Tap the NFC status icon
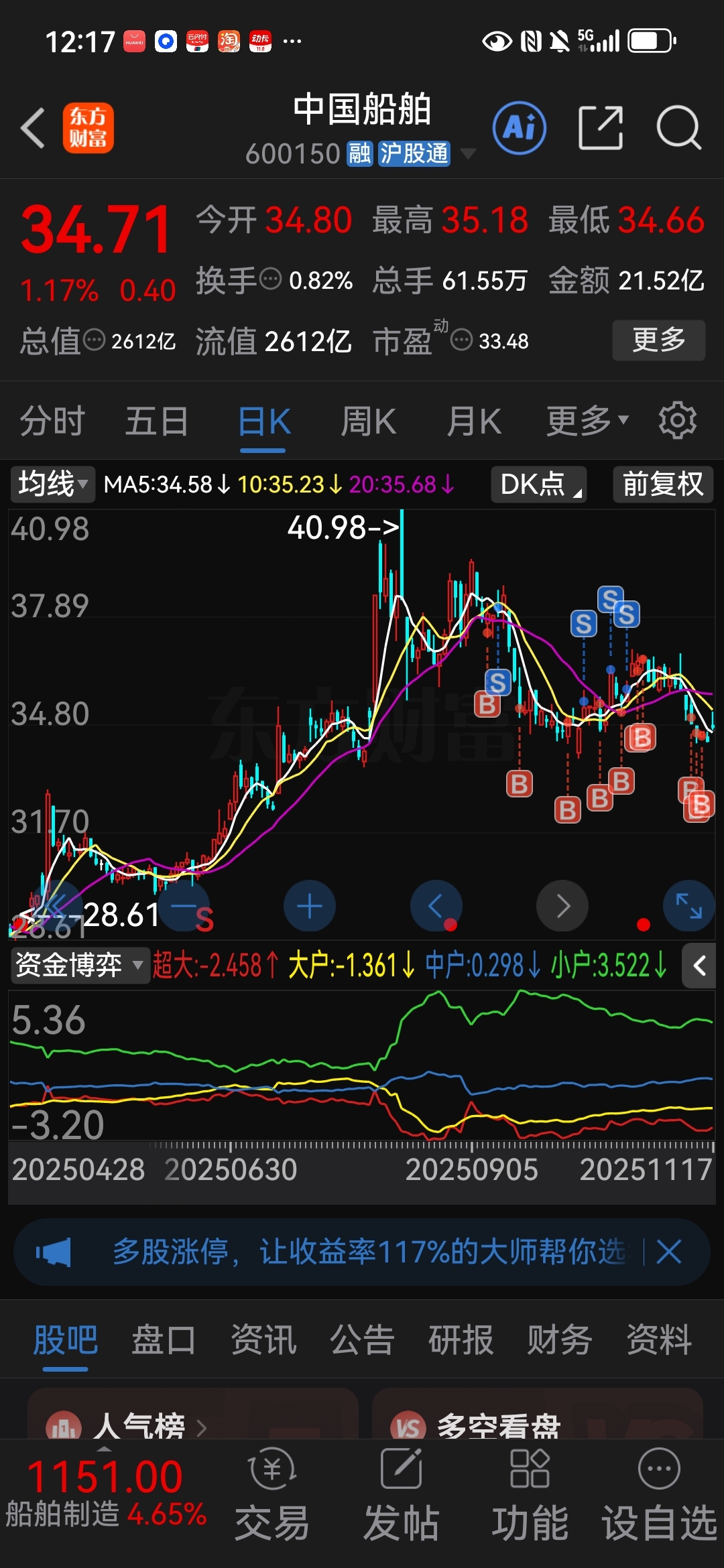This screenshot has width=724, height=1568. [531, 41]
